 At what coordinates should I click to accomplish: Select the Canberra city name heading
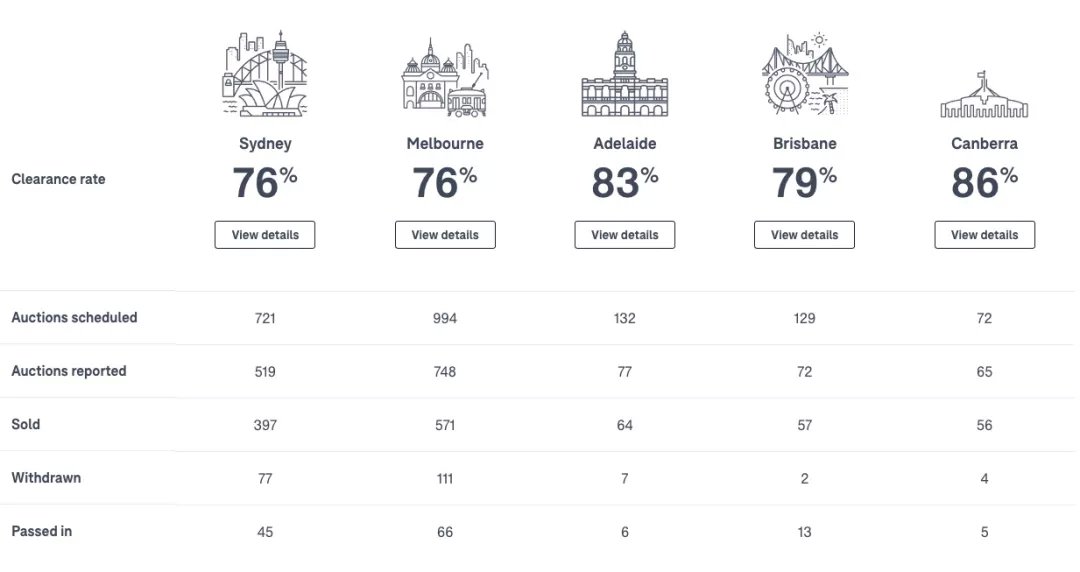[984, 144]
